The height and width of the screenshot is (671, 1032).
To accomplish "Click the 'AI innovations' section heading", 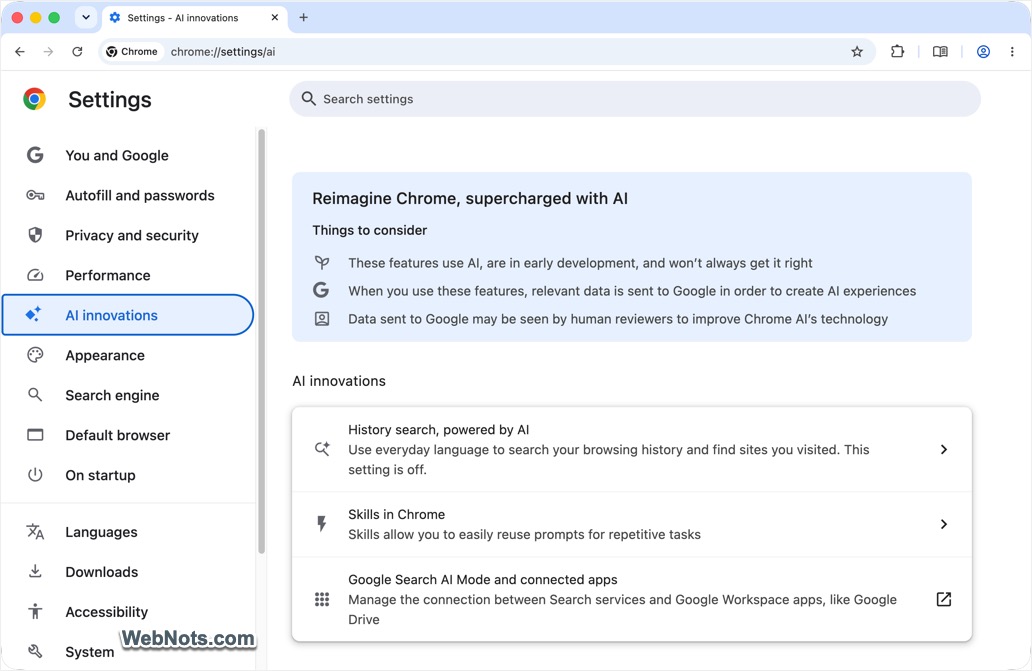I will coord(339,381).
